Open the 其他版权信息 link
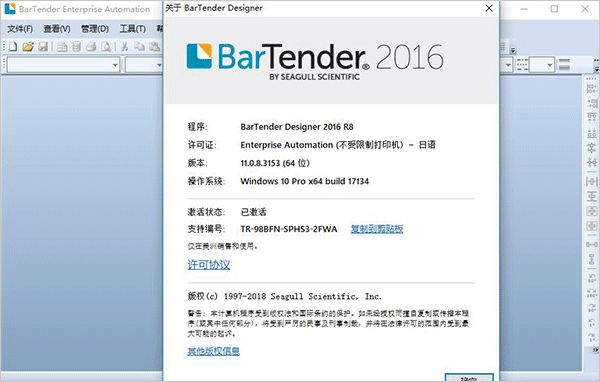 (214, 351)
